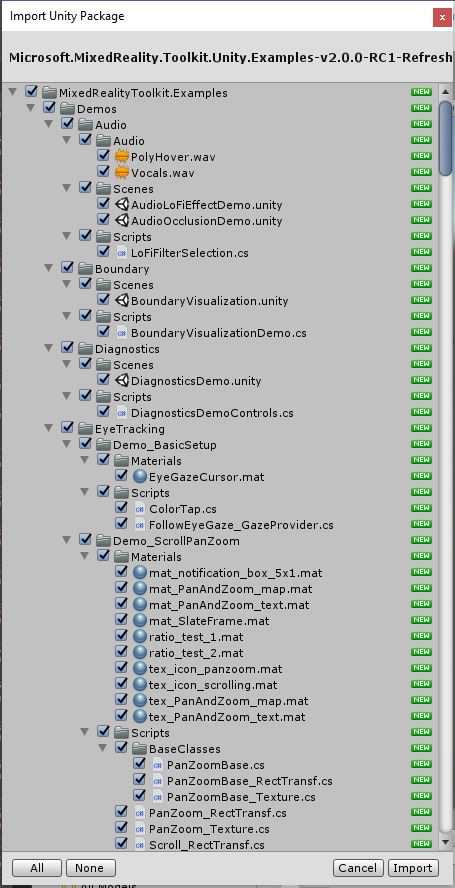Click the DiagnosticsDemoControls.cs script icon
The image size is (455, 888).
point(122,412)
